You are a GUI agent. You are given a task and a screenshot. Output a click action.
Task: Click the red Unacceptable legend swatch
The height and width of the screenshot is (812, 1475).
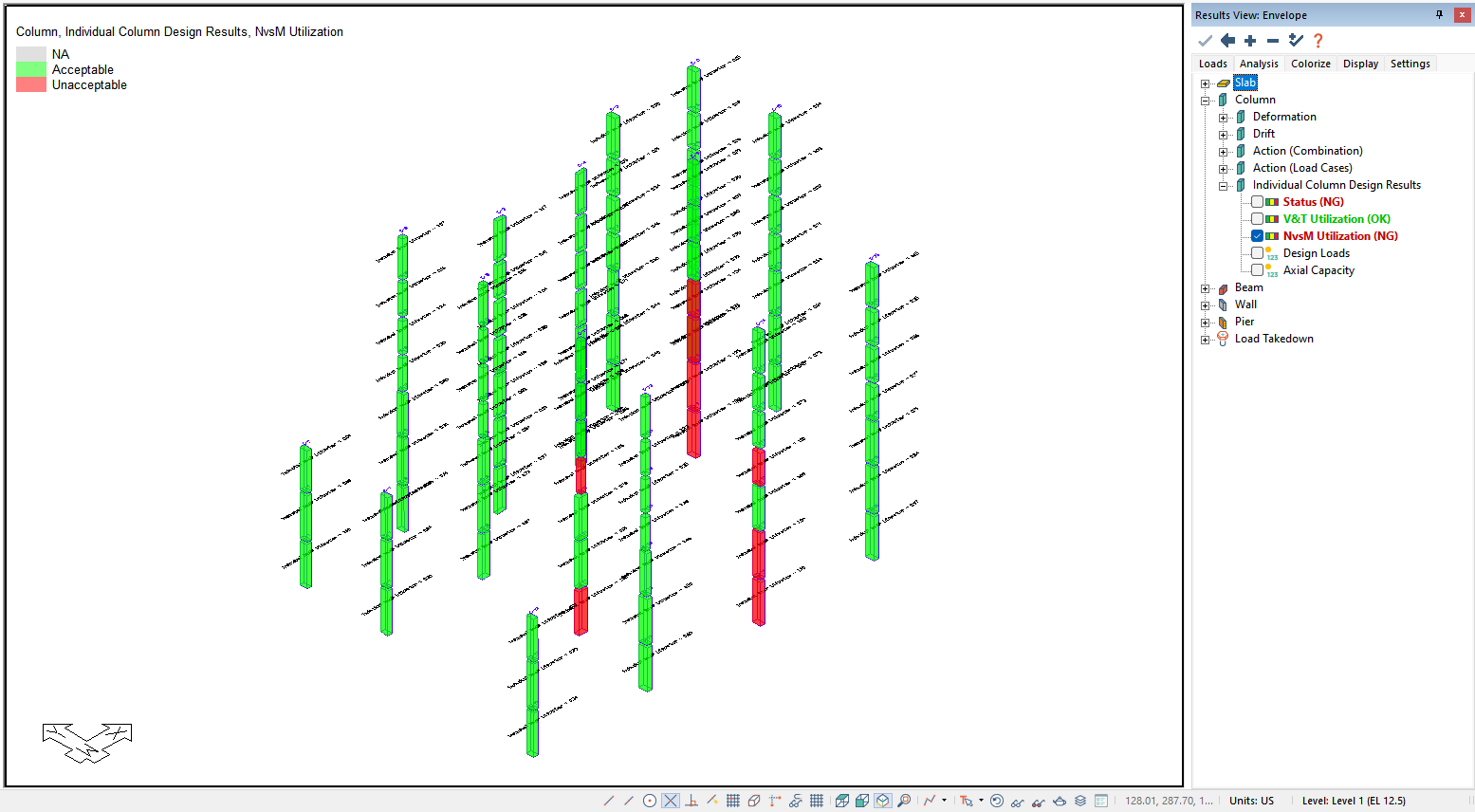pyautogui.click(x=31, y=84)
